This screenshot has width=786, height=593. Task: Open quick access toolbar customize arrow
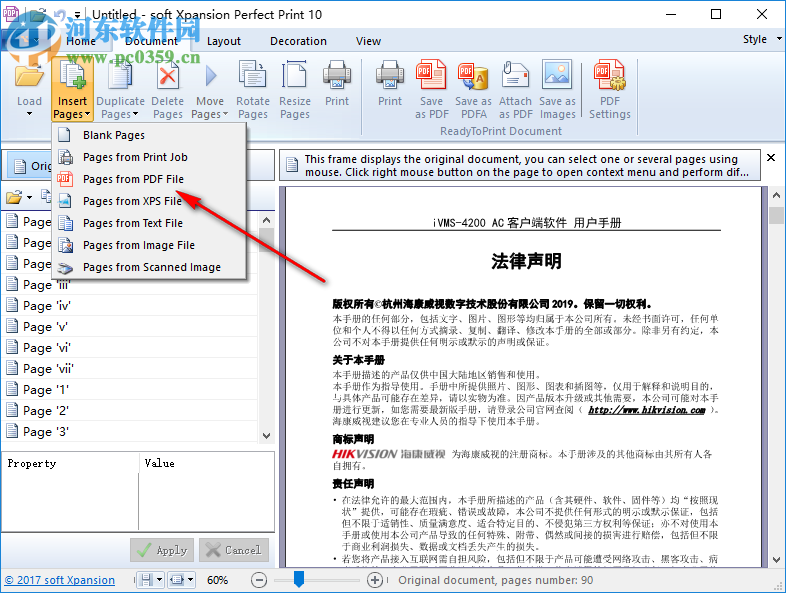point(77,15)
